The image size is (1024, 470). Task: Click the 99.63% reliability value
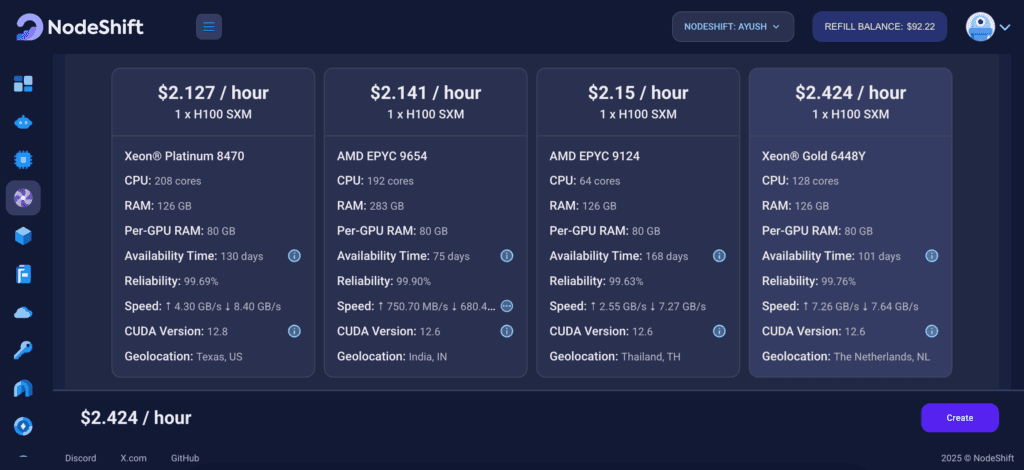pyautogui.click(x=626, y=281)
